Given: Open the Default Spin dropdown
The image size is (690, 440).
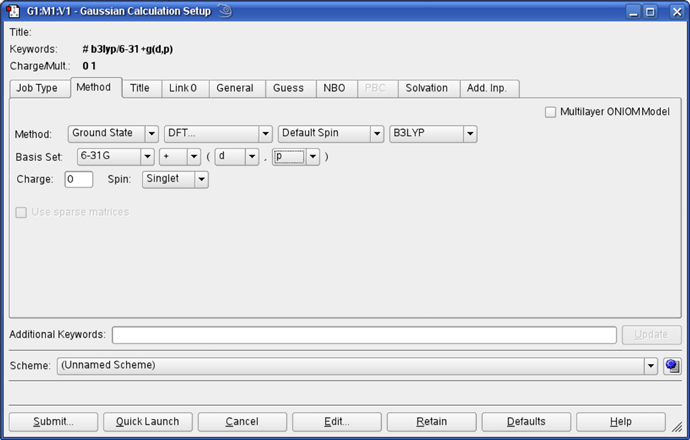Looking at the screenshot, I should coord(330,134).
